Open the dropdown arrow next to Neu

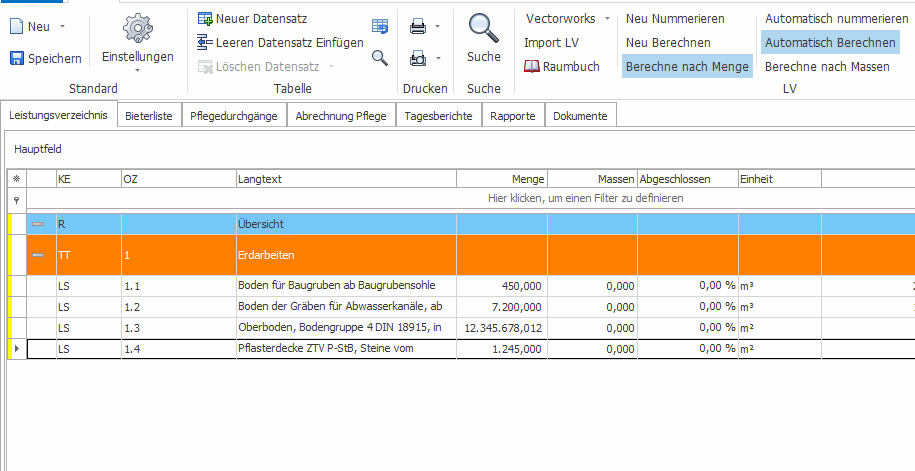(62, 27)
